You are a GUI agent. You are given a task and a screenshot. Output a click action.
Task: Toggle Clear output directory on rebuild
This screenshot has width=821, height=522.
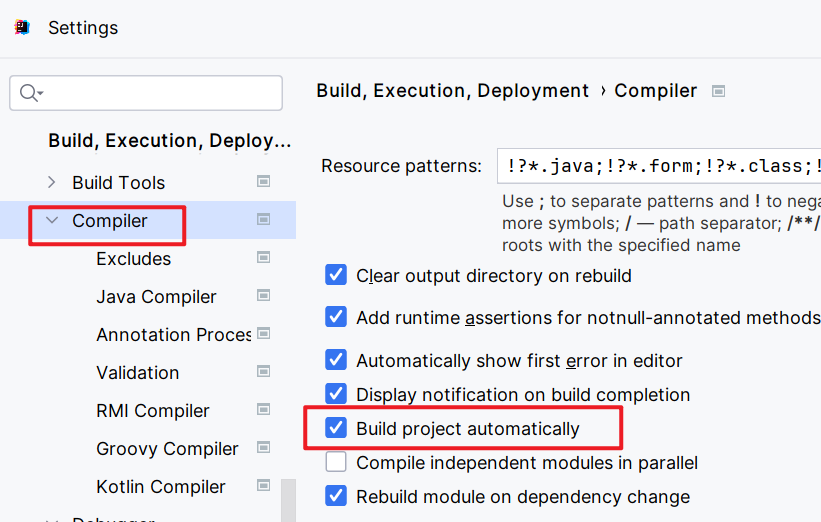(337, 275)
